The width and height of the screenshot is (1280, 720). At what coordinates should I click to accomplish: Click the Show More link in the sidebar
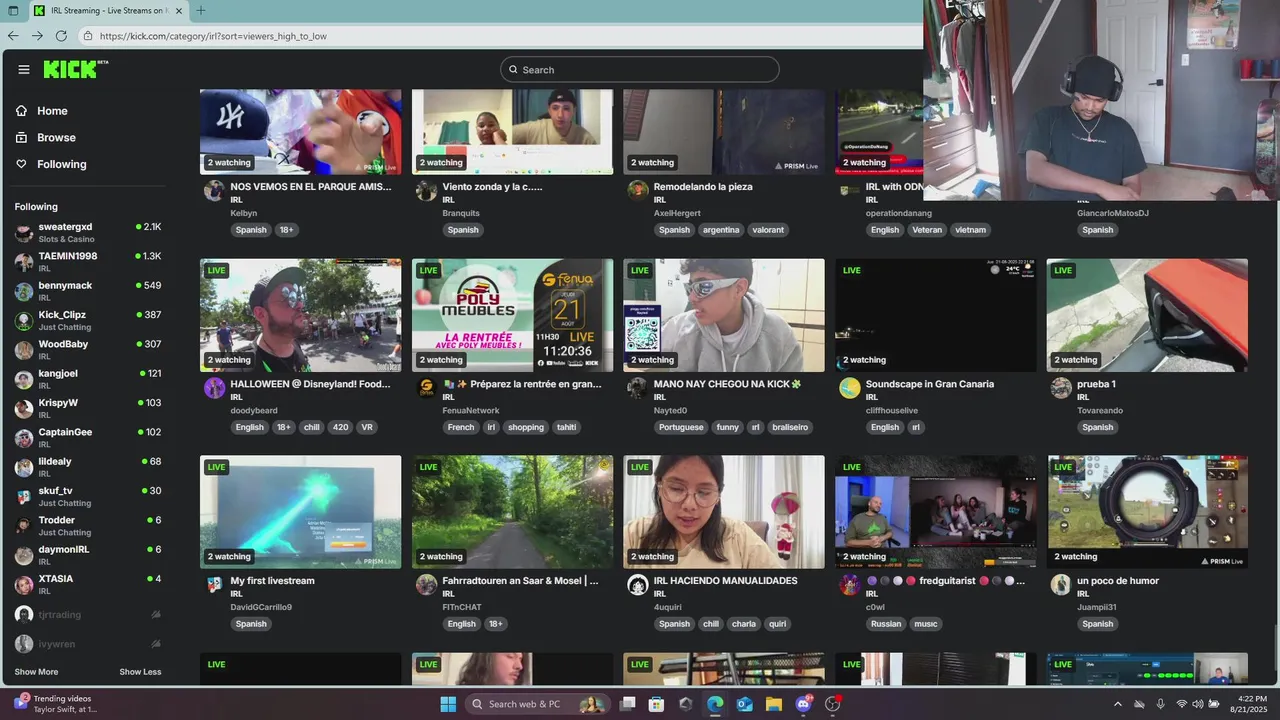coord(36,672)
